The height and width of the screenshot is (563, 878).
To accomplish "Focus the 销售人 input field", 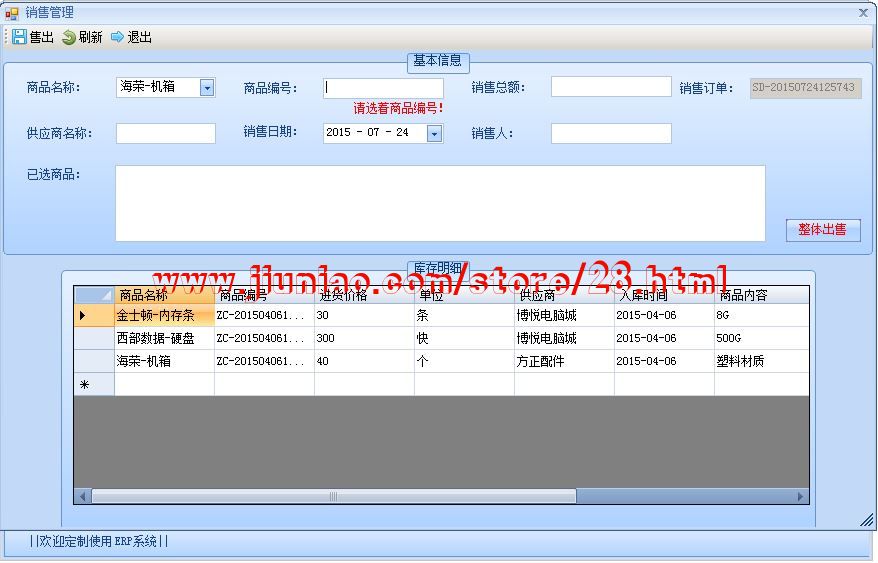I will click(x=611, y=133).
